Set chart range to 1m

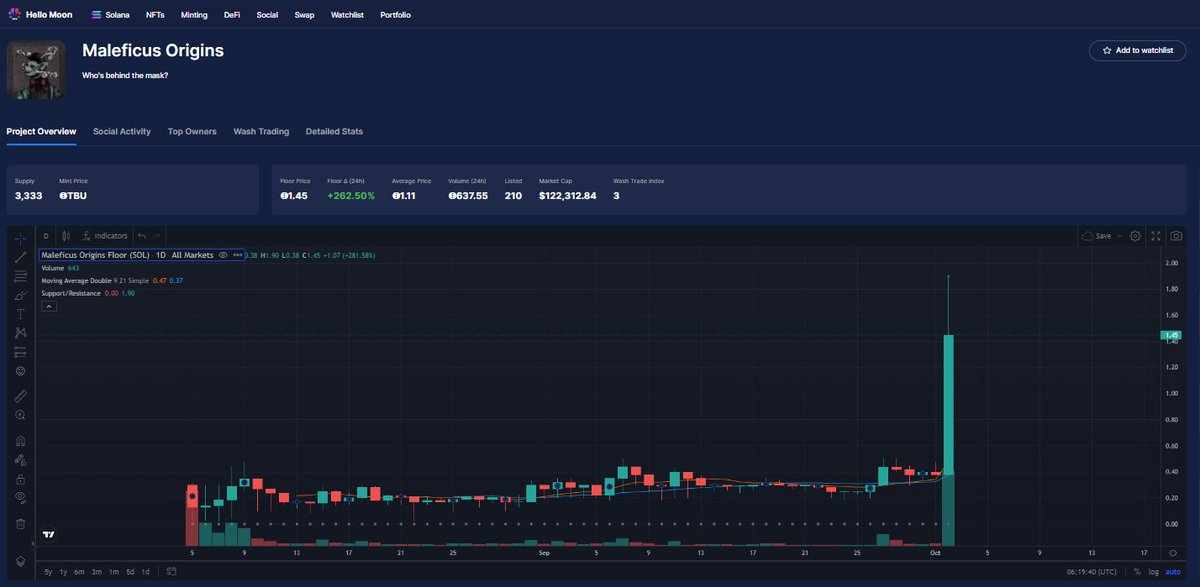coord(113,572)
